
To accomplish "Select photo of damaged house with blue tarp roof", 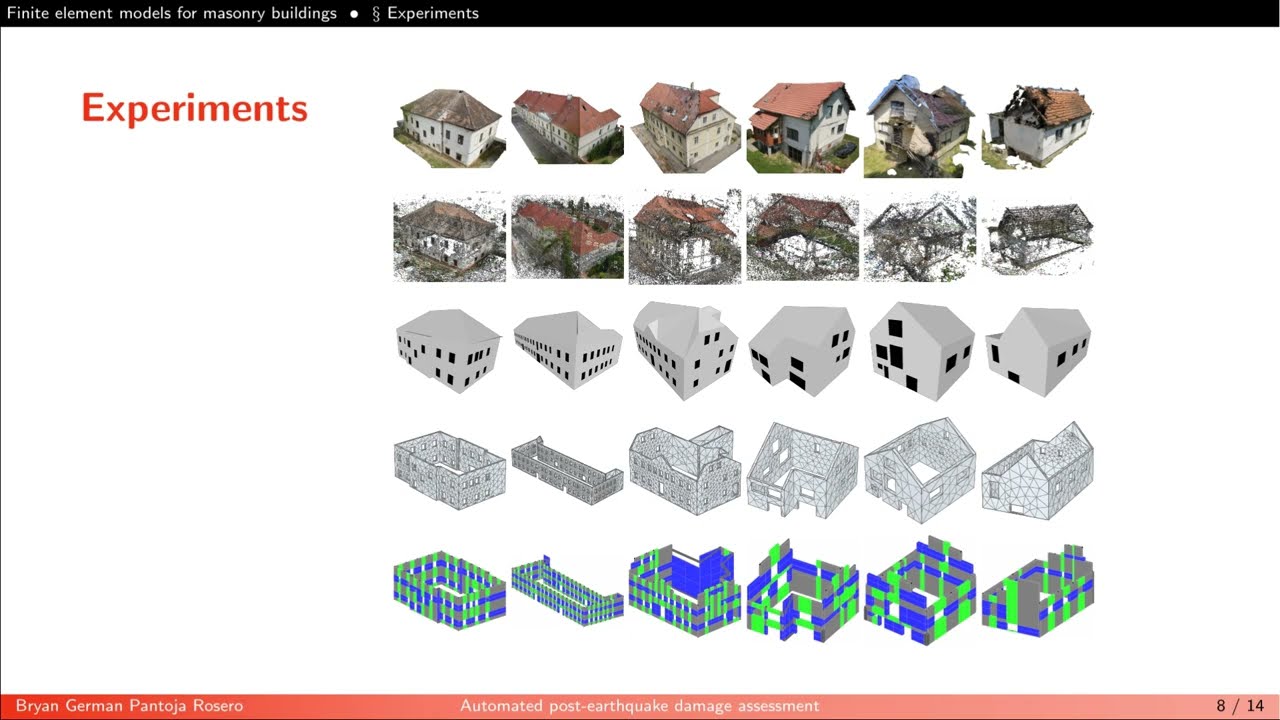I will pyautogui.click(x=920, y=126).
